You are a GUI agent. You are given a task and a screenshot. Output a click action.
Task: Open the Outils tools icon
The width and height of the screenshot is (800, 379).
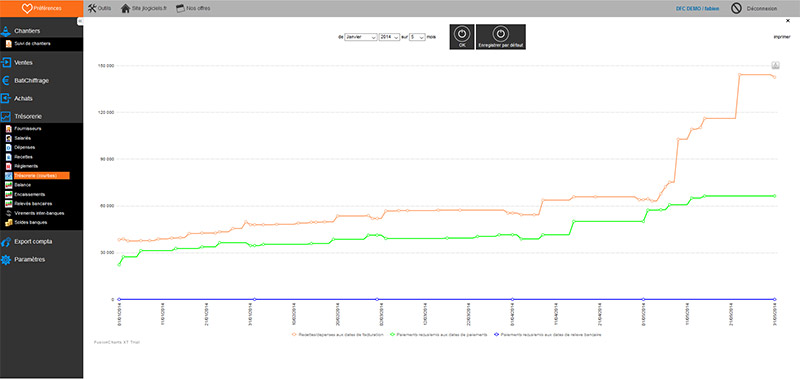click(92, 9)
